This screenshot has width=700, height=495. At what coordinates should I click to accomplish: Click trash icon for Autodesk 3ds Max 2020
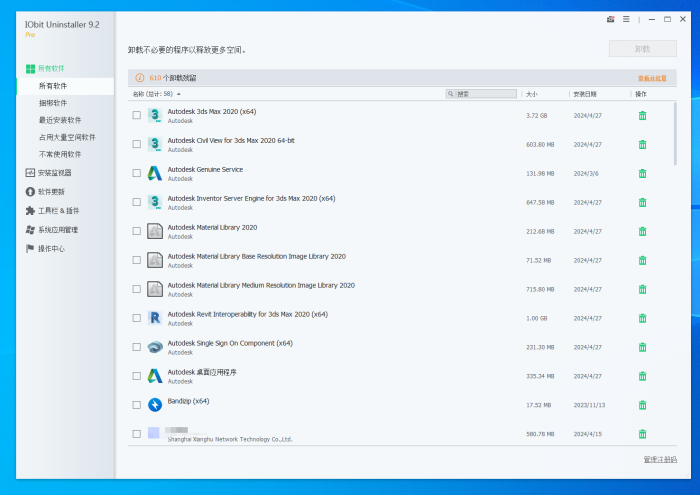tap(642, 115)
